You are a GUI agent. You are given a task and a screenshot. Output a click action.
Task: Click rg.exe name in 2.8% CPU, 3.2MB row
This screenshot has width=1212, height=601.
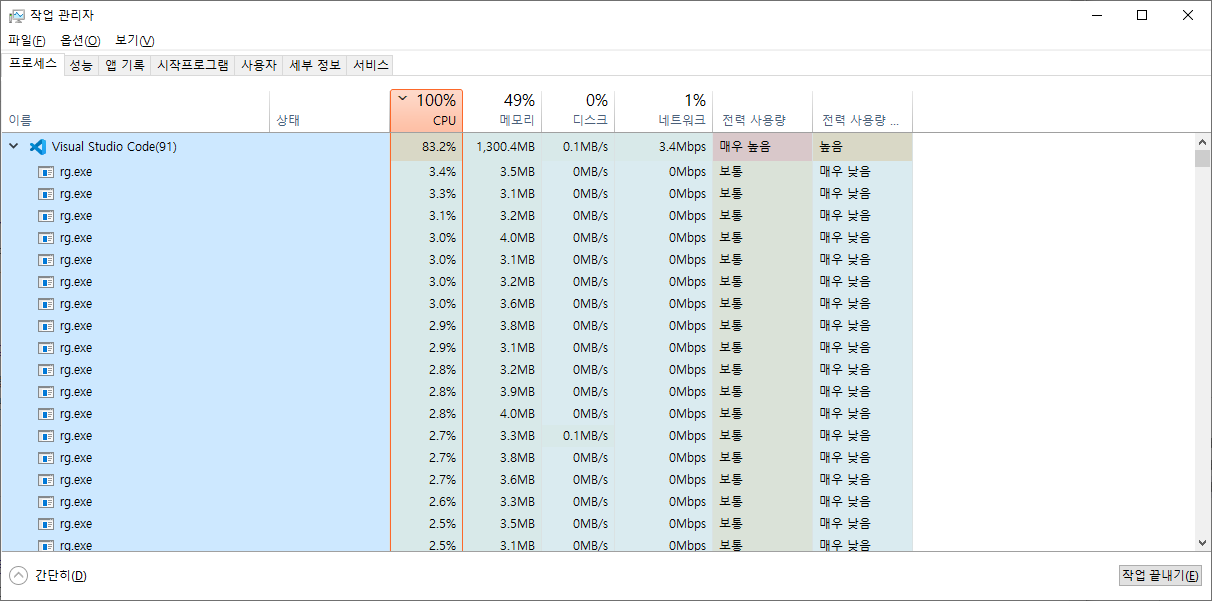pyautogui.click(x=76, y=369)
